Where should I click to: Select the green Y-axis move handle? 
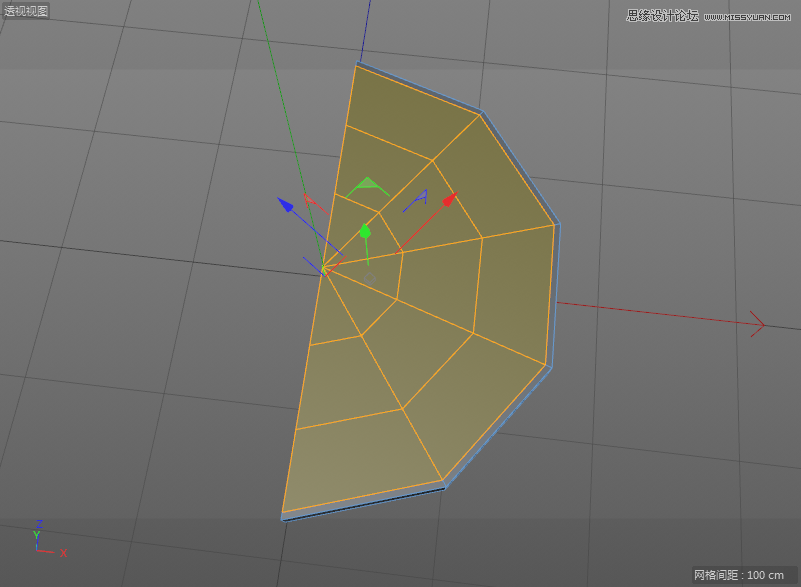tap(366, 232)
